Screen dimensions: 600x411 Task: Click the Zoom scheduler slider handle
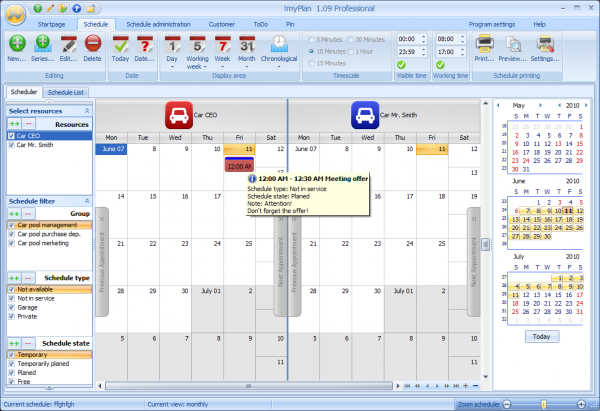point(543,404)
